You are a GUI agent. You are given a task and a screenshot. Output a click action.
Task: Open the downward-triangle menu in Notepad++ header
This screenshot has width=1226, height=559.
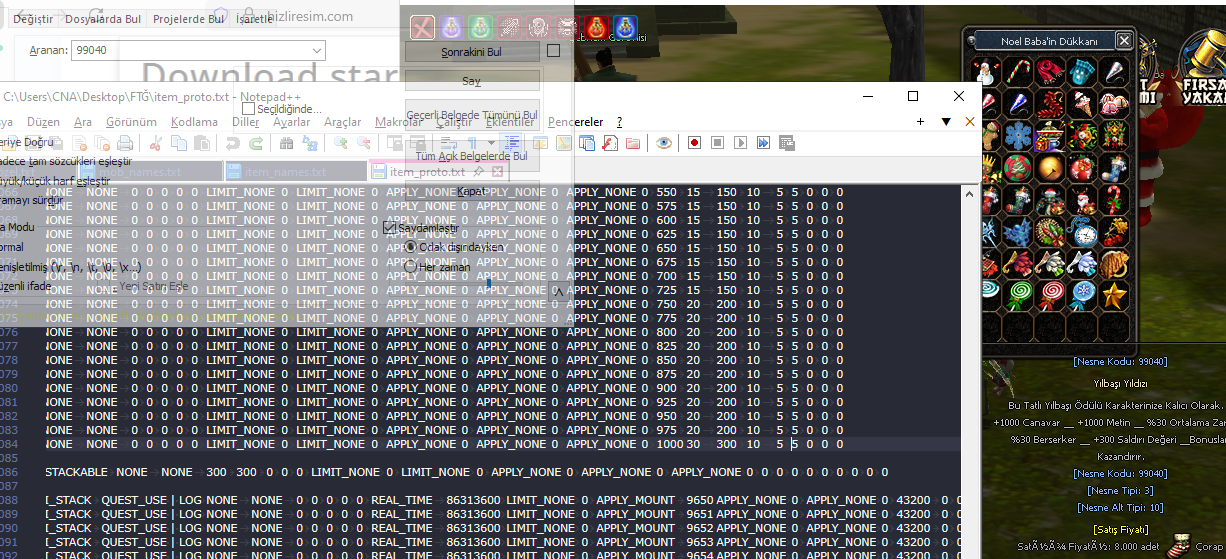point(946,121)
